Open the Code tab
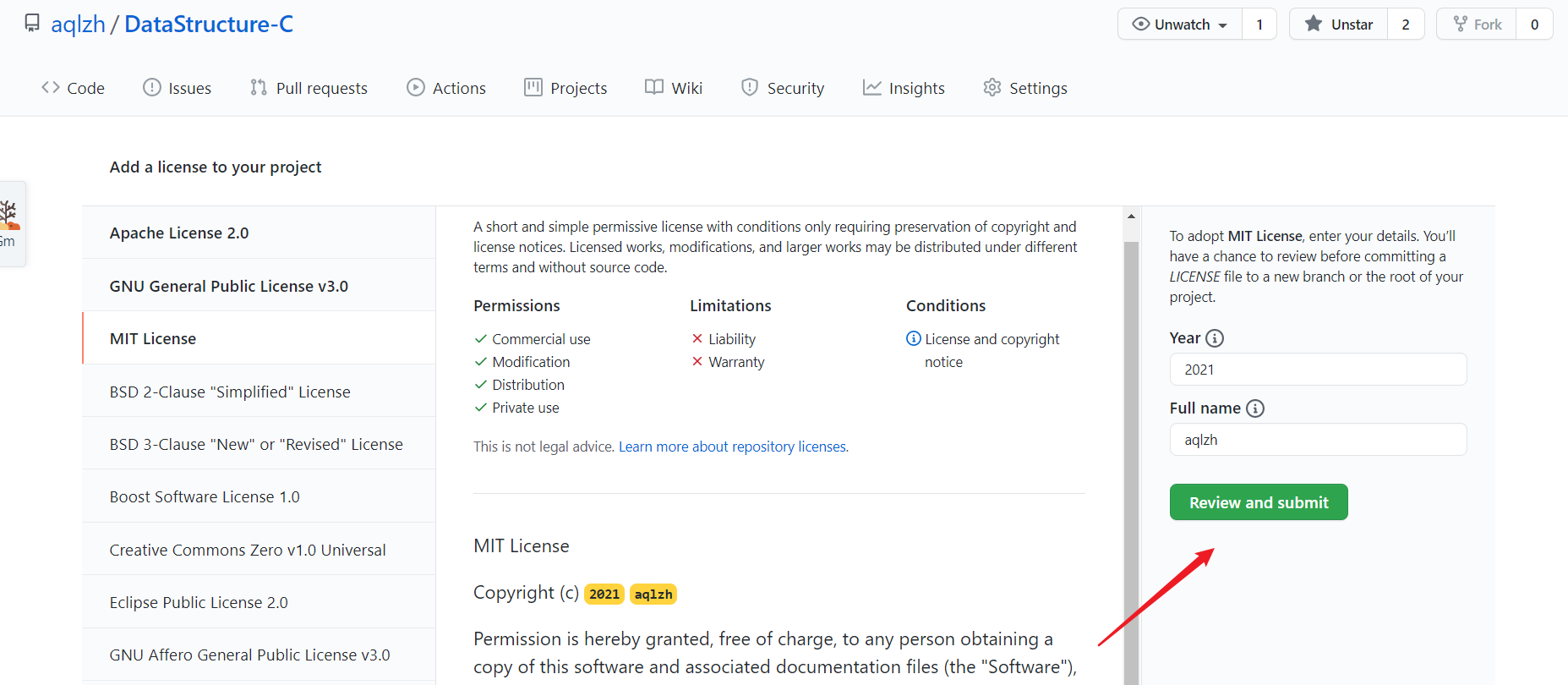Viewport: 1568px width, 685px height. (x=74, y=88)
